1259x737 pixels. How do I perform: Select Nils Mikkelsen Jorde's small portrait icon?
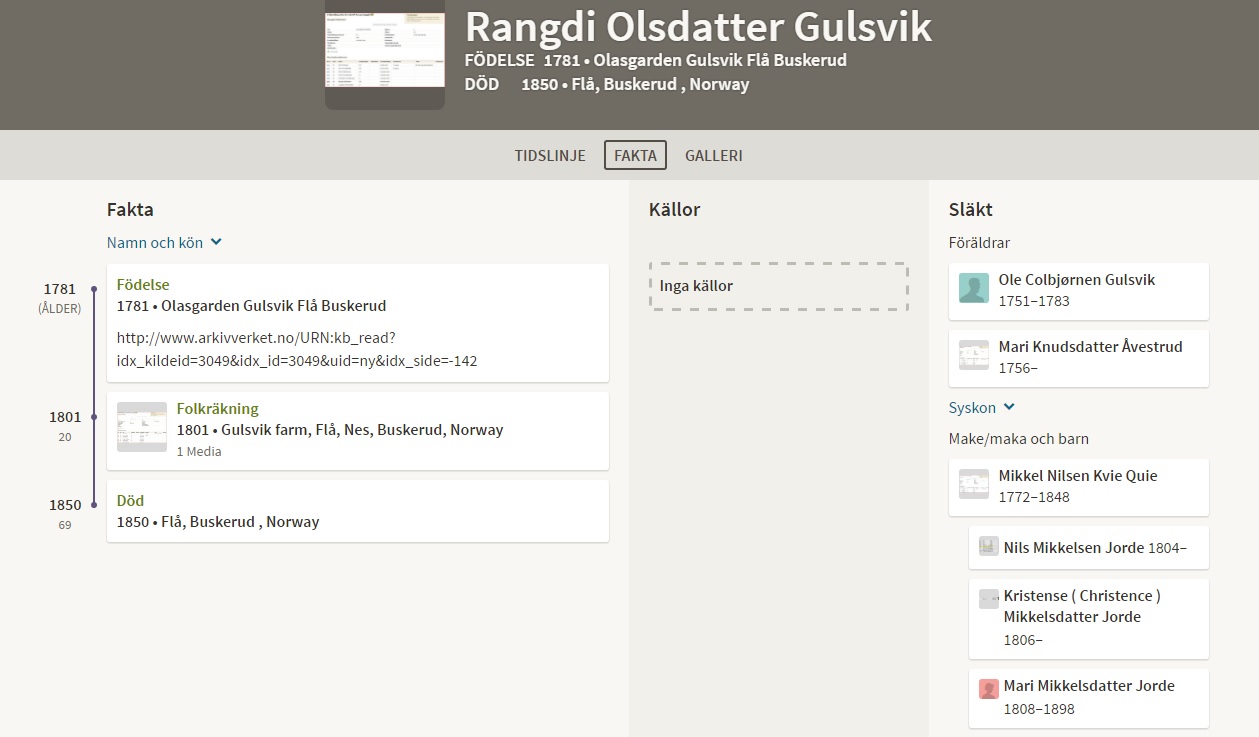(989, 546)
